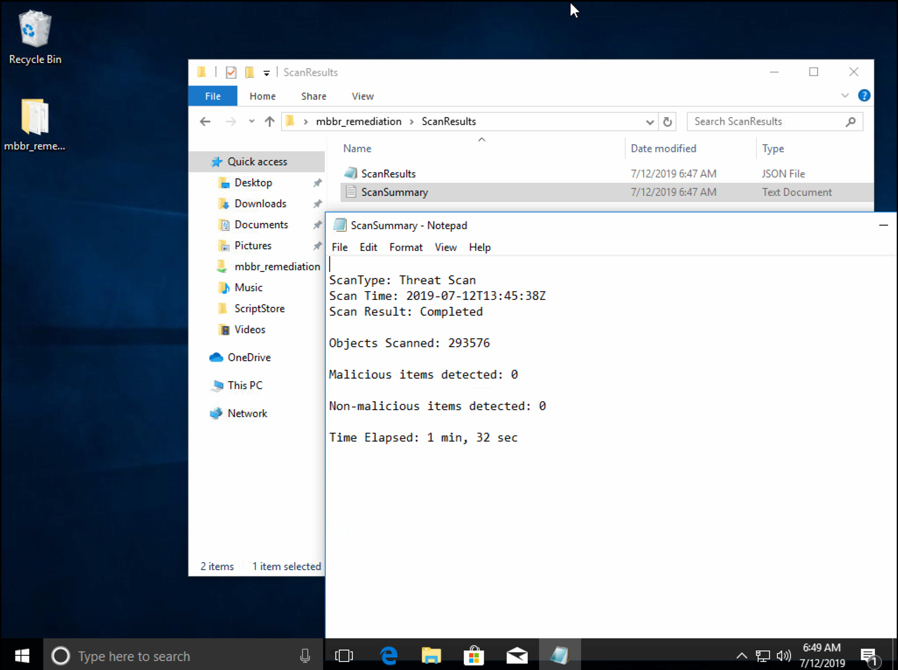Open Explorer Help via the blue question icon
898x670 pixels.
864,96
